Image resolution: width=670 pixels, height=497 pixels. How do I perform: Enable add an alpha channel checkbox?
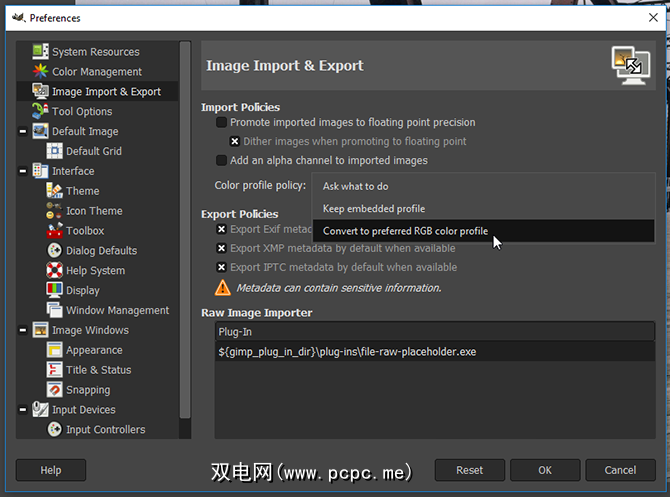pyautogui.click(x=221, y=160)
